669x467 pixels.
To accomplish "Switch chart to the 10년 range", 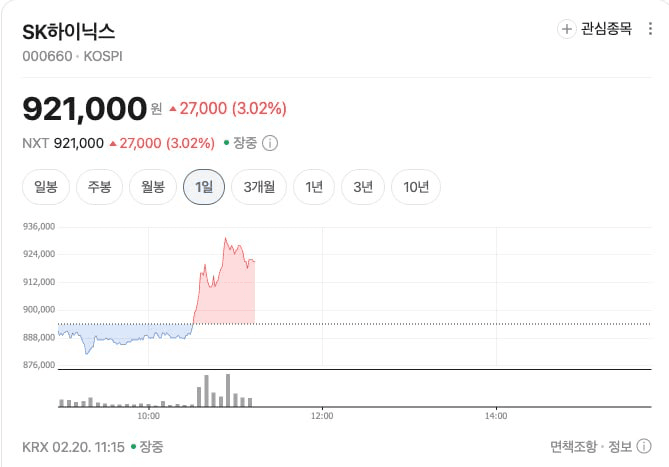I will [416, 186].
